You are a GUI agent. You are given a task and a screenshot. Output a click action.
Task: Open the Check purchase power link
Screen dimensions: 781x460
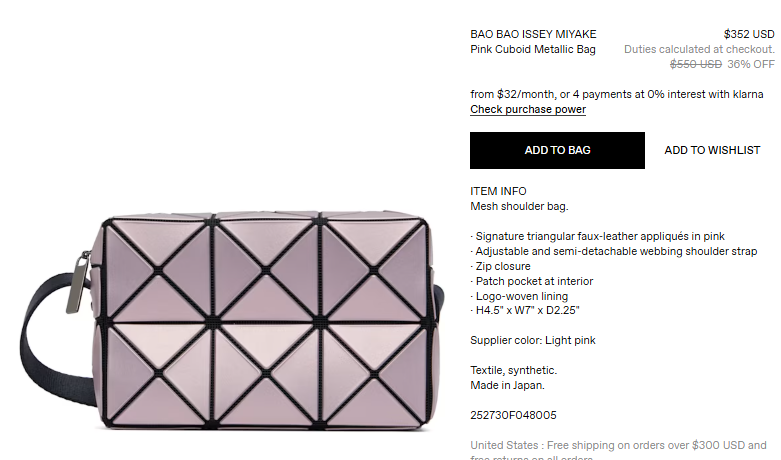[528, 110]
